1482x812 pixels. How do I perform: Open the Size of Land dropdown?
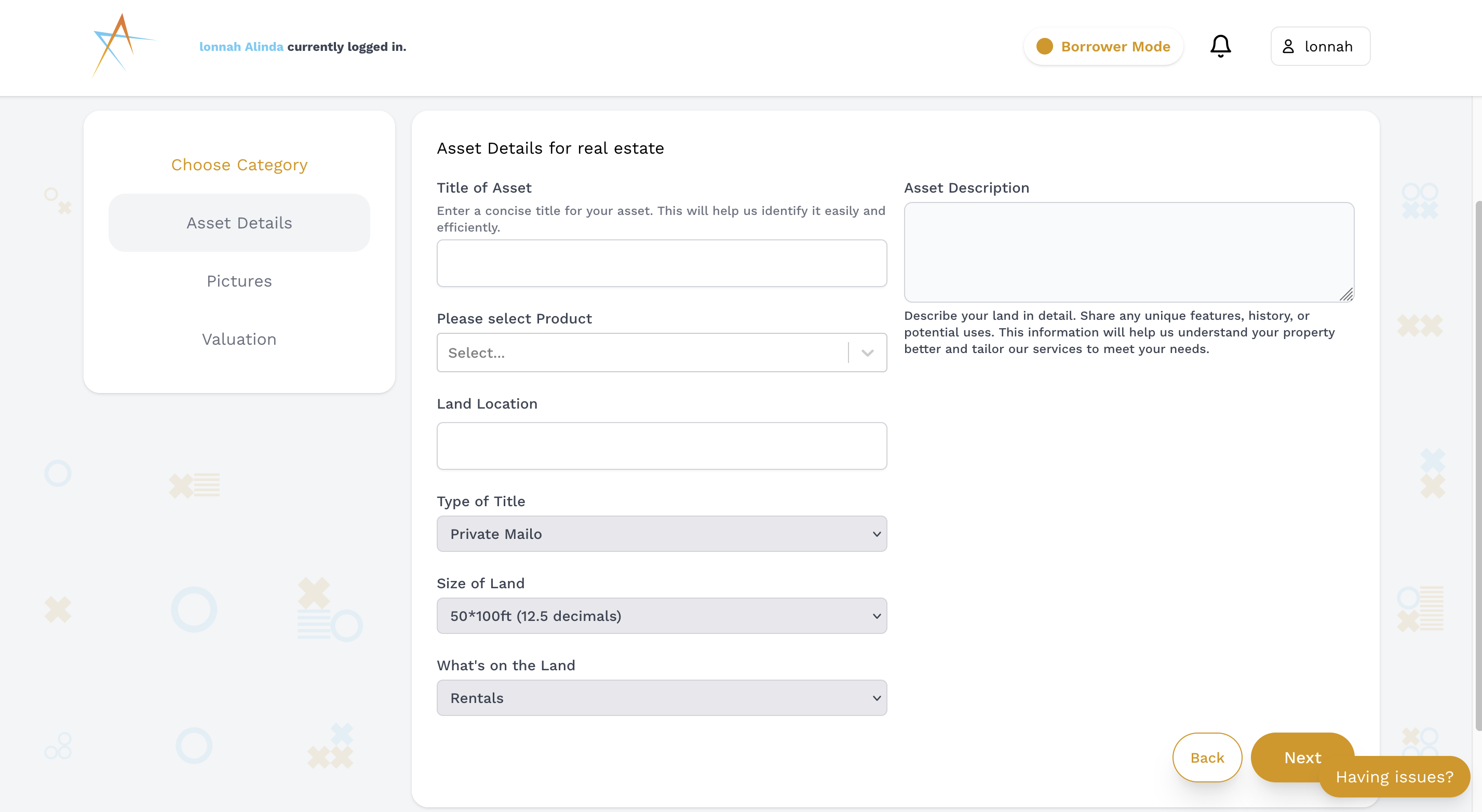click(662, 615)
